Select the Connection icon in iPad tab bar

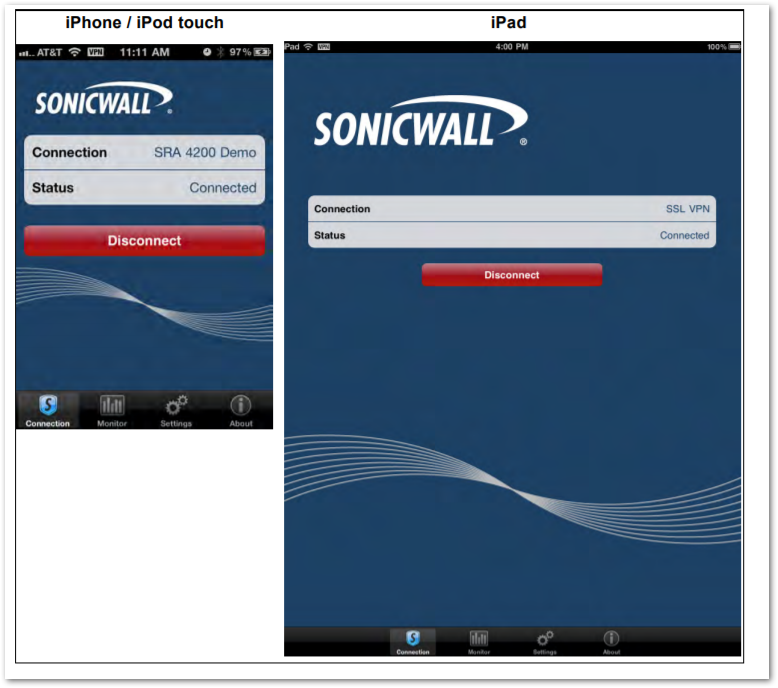pos(413,639)
